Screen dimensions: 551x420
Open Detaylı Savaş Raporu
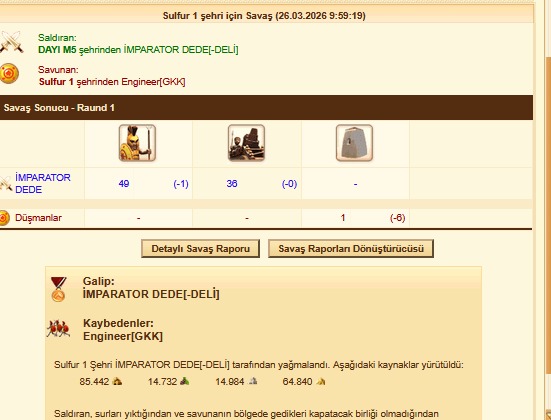pos(200,248)
